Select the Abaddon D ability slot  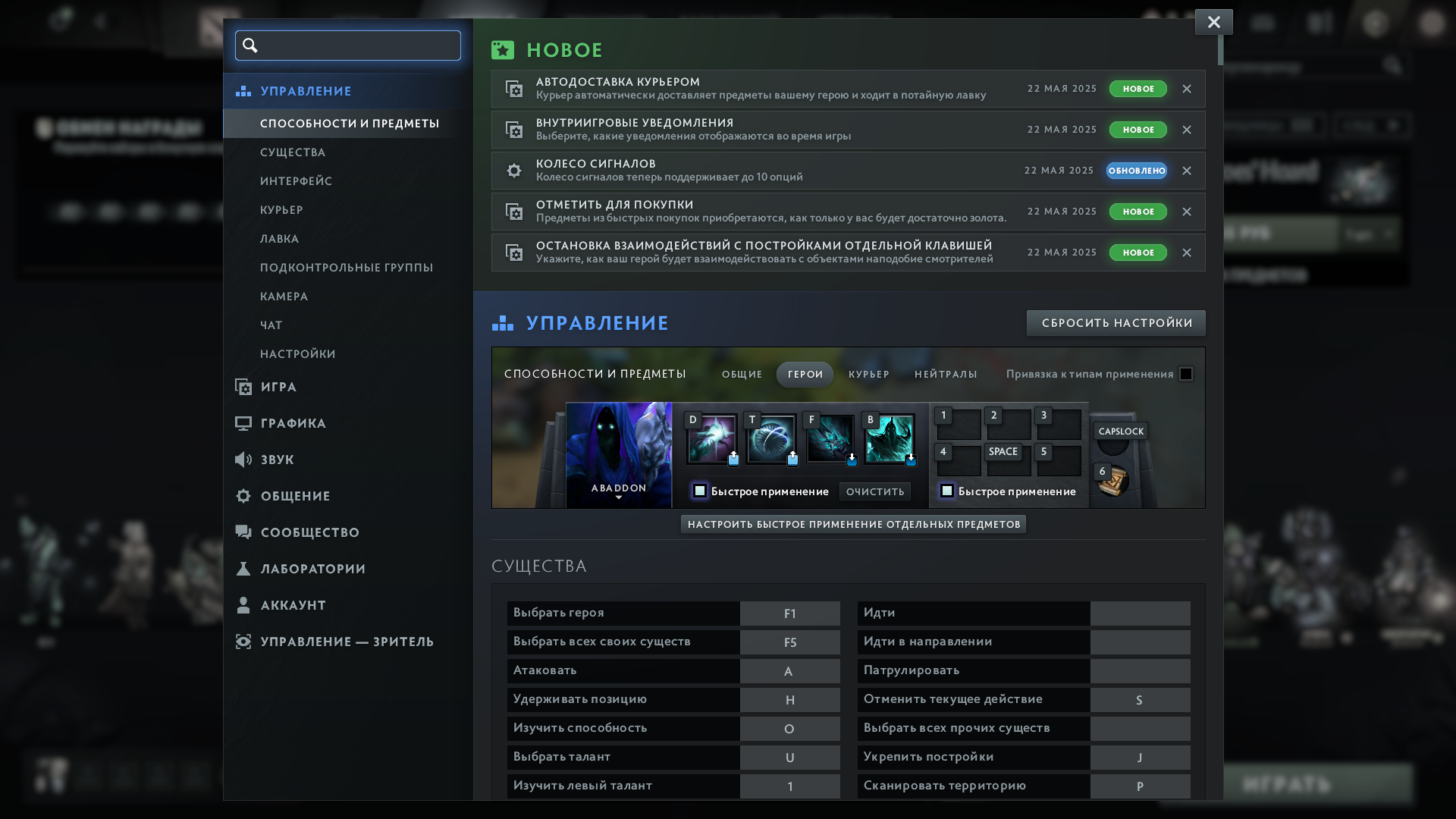click(711, 439)
